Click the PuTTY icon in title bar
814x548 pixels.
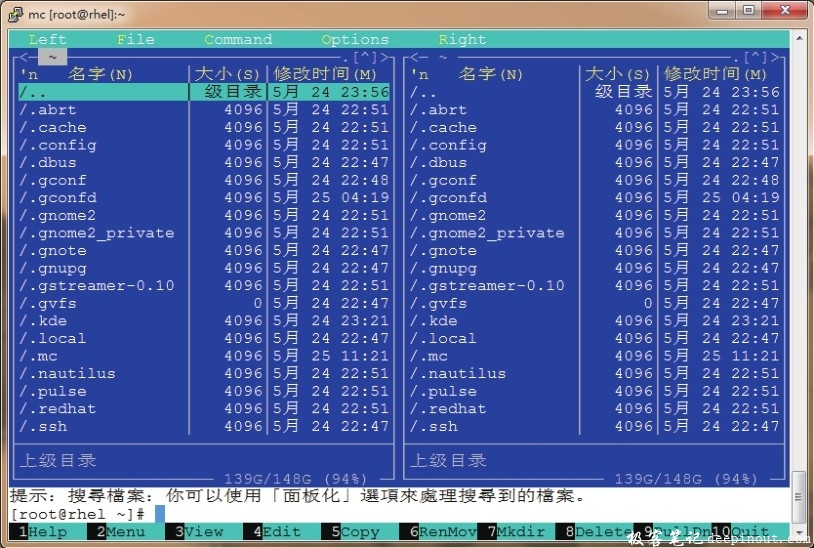pyautogui.click(x=15, y=14)
